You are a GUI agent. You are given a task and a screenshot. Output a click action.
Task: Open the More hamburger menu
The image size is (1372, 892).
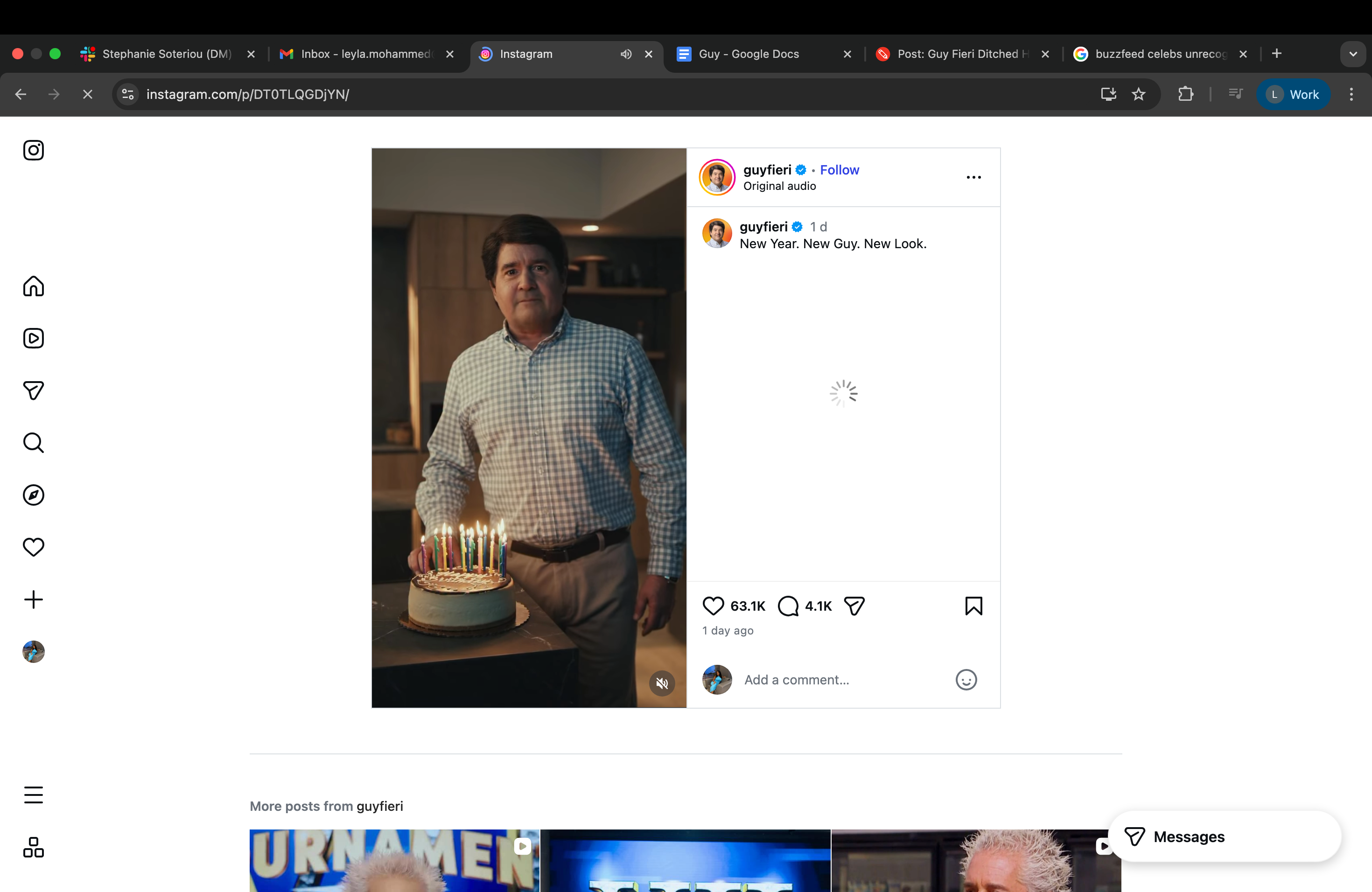pyautogui.click(x=34, y=794)
